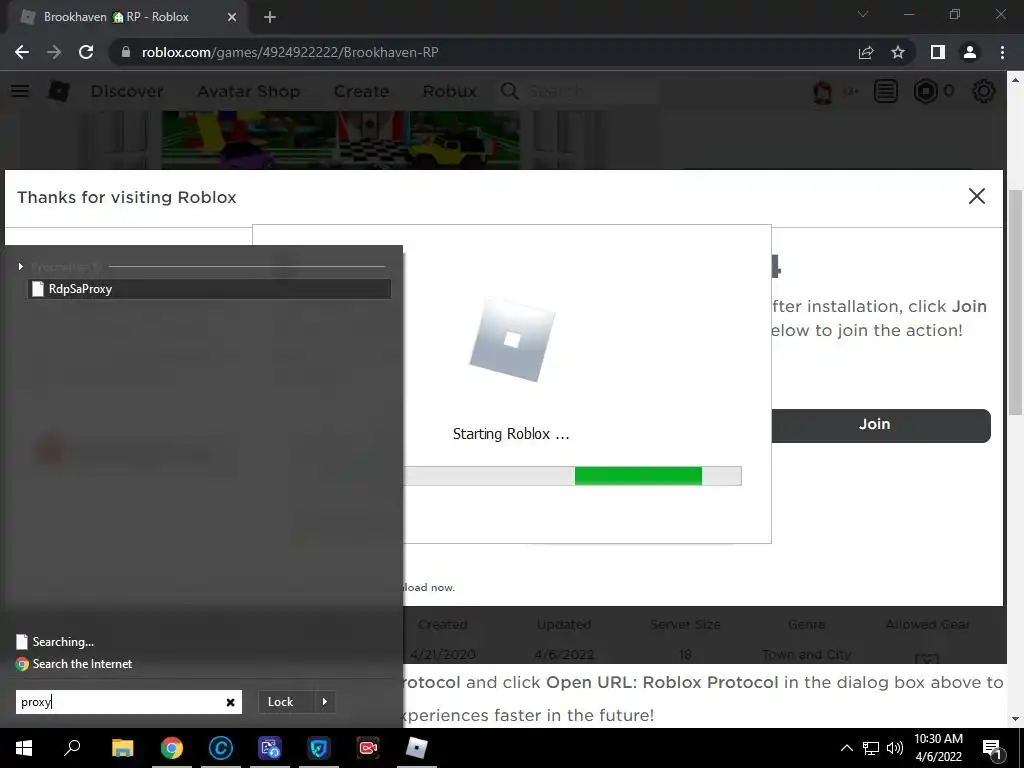The width and height of the screenshot is (1024, 768).
Task: Open the red screen recorder taskbar app
Action: coord(368,748)
